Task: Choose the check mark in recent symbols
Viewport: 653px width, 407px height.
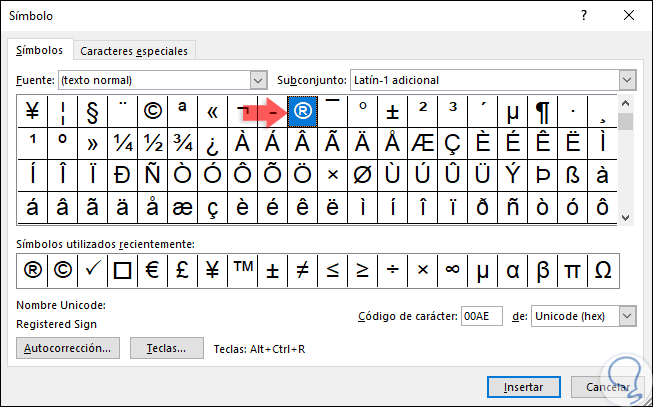Action: pyautogui.click(x=93, y=269)
